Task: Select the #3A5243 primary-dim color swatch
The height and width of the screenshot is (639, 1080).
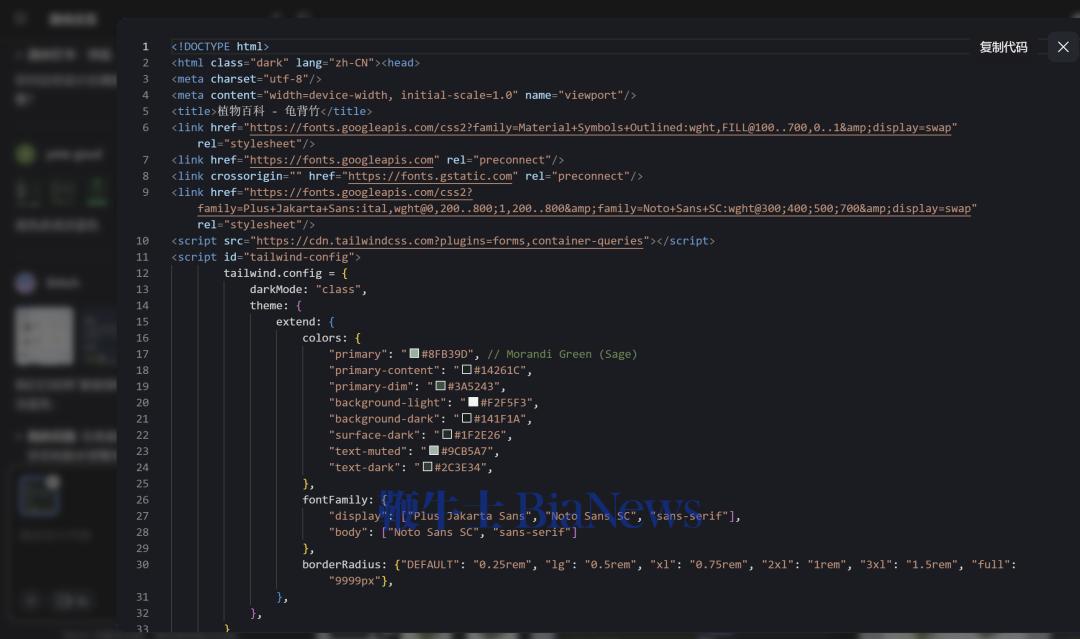Action: (440, 386)
